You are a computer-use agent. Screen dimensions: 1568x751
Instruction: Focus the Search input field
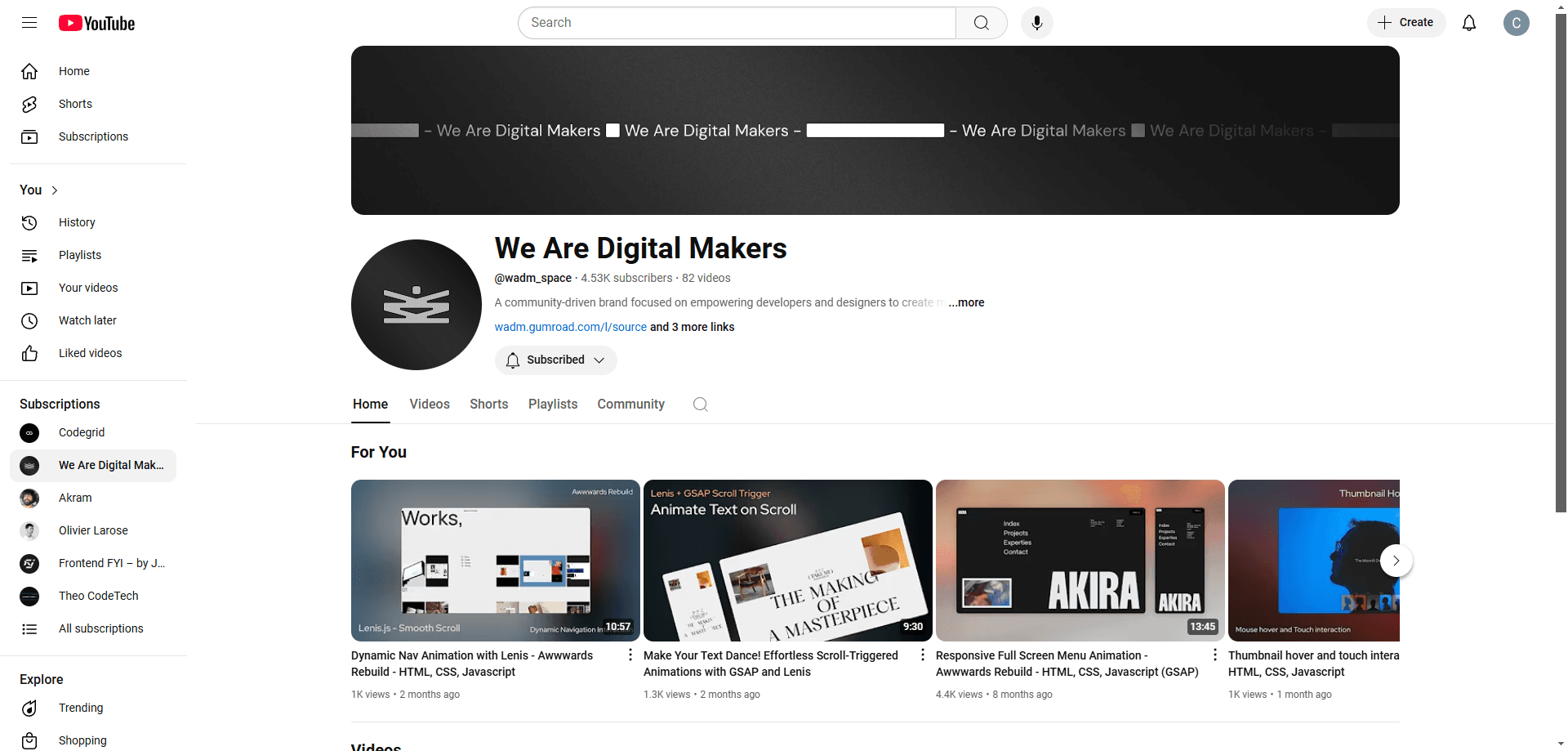tap(737, 23)
